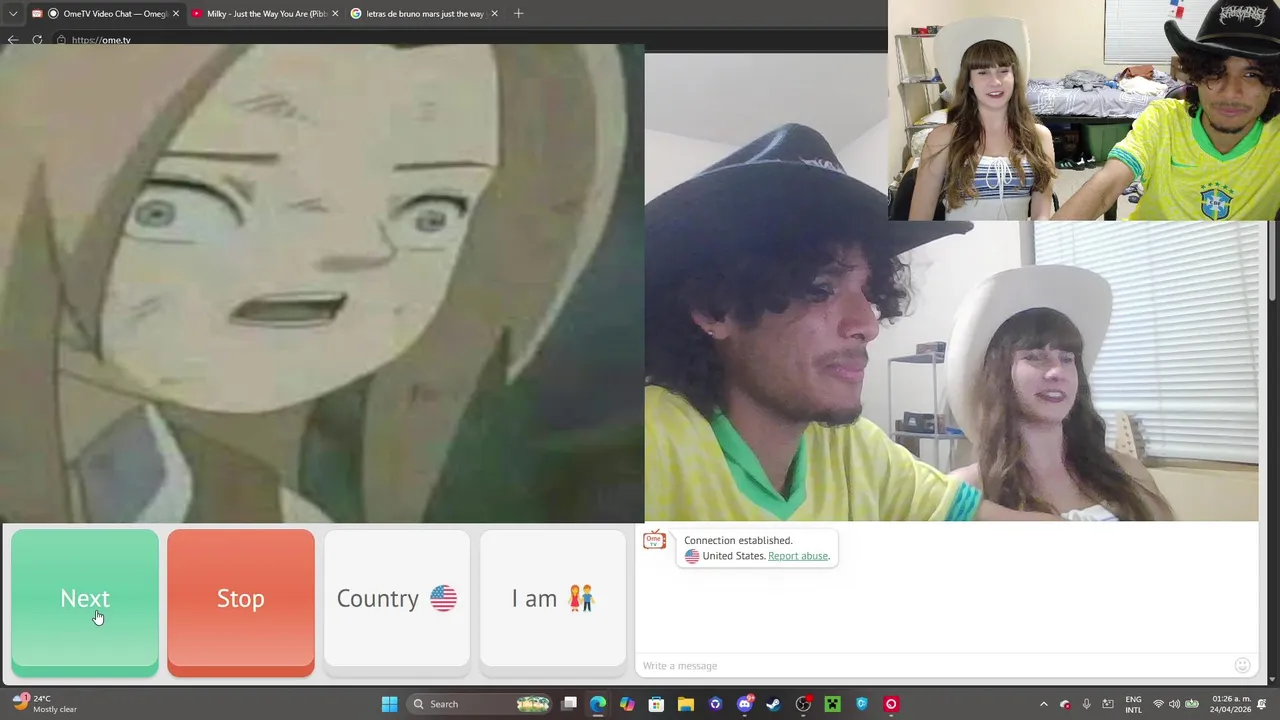Click the local webcam video feed
The image size is (1280, 720).
[951, 287]
